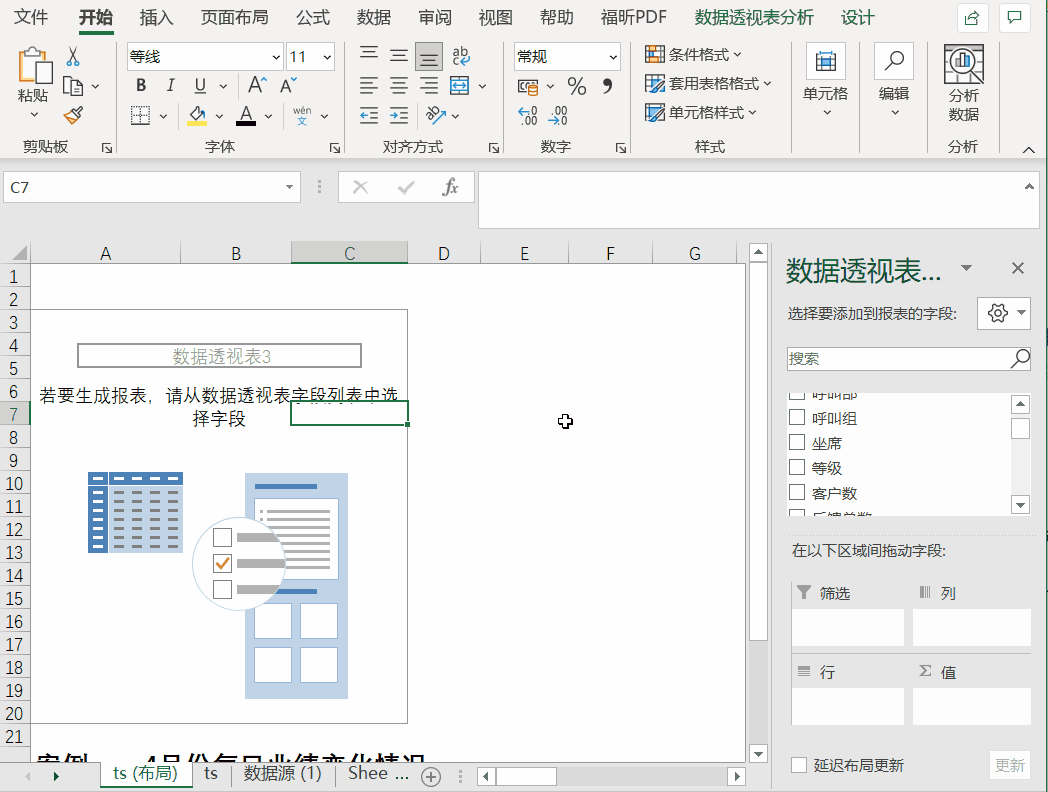Click Merge and Center icon
This screenshot has width=1048, height=792.
[x=460, y=86]
